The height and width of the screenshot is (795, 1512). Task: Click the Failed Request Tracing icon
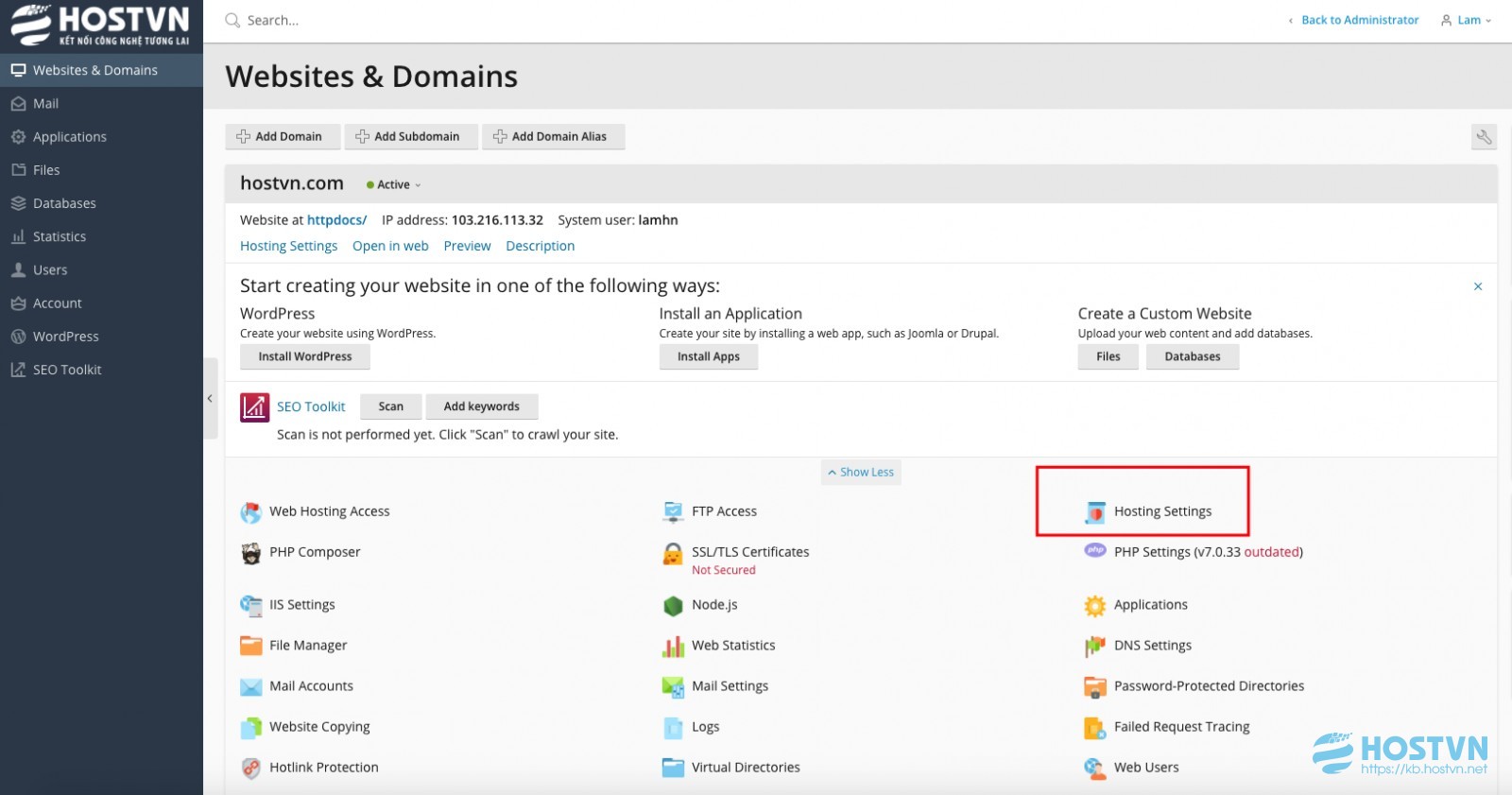pos(1095,727)
